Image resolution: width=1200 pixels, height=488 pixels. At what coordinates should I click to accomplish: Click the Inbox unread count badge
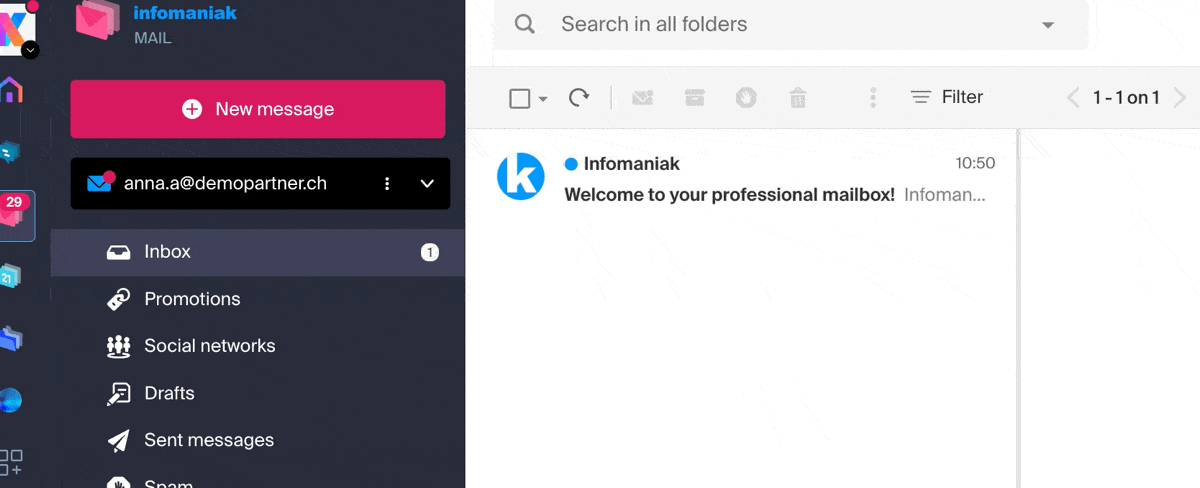pyautogui.click(x=430, y=252)
